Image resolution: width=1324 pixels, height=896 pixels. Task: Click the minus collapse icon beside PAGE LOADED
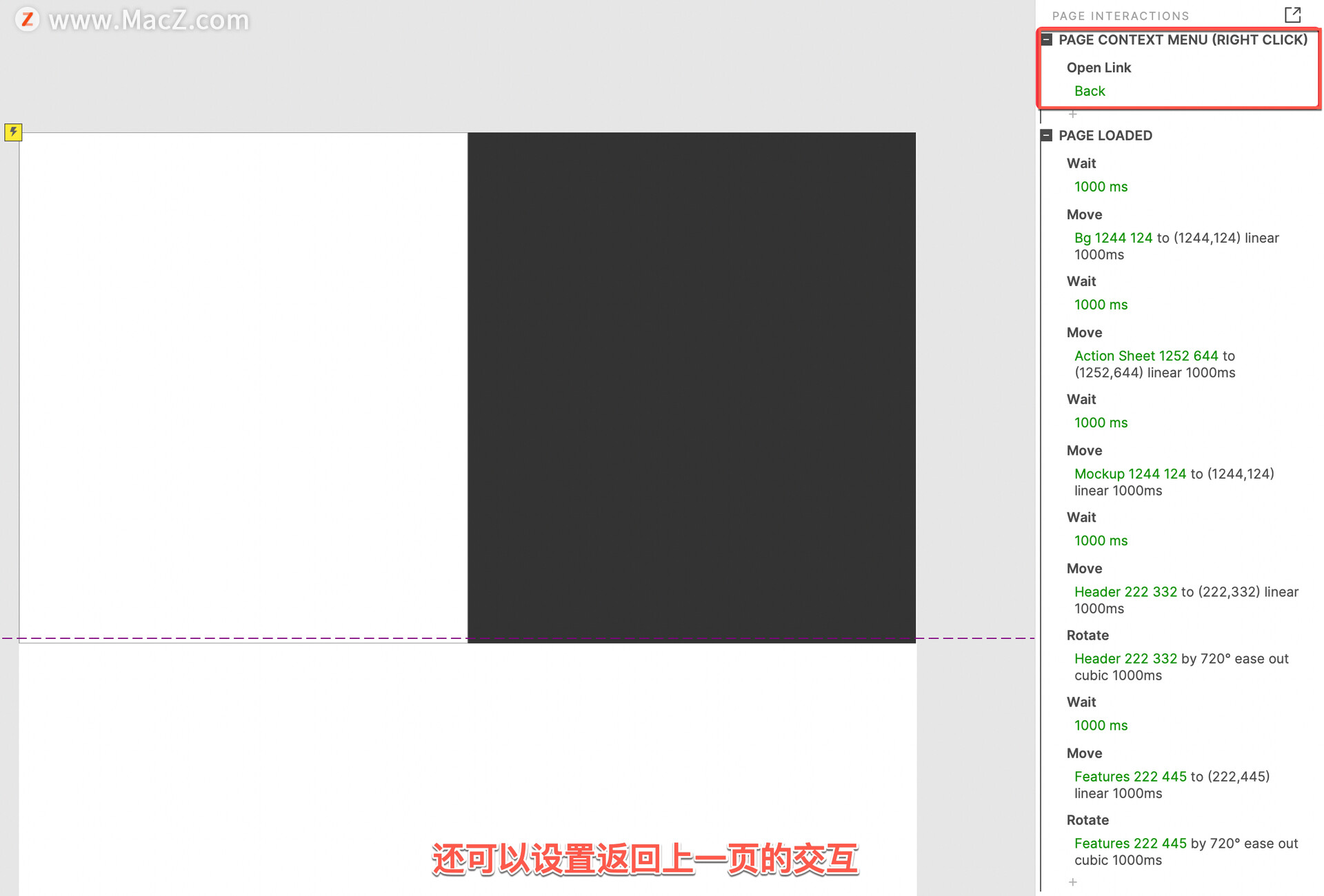click(x=1047, y=135)
